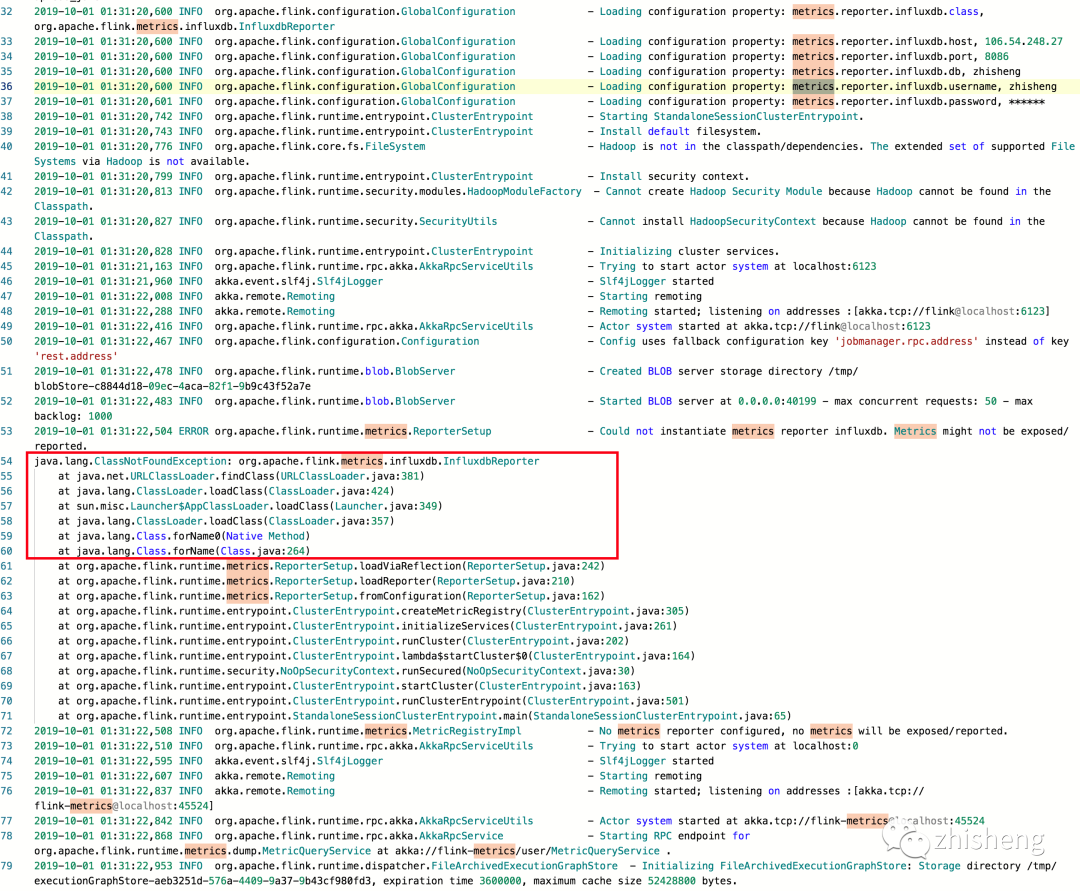
Task: Click ClassLoader.java:424 reference
Action: (329, 492)
